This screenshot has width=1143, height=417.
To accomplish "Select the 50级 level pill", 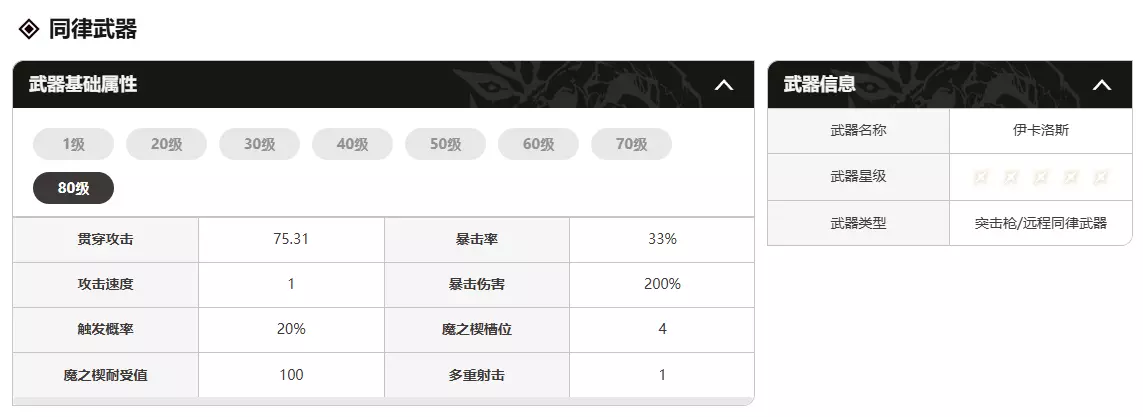I will pyautogui.click(x=445, y=144).
